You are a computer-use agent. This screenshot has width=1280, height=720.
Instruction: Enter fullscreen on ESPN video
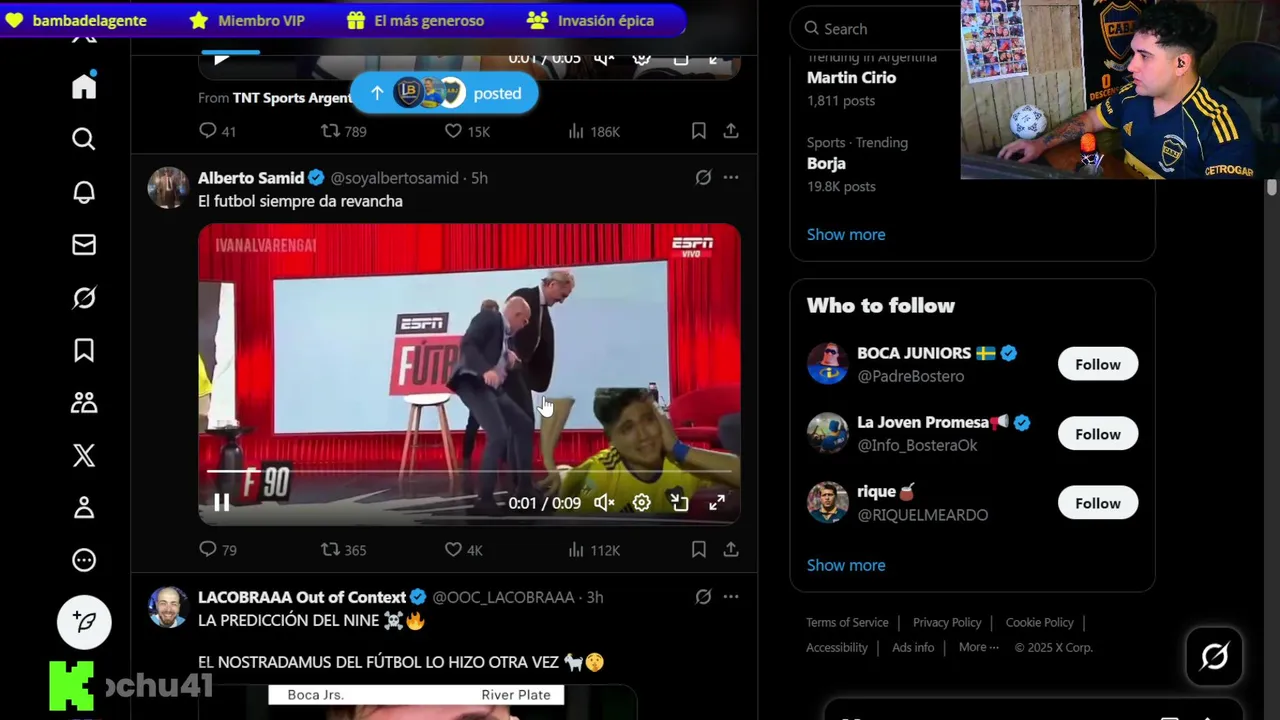pos(717,503)
